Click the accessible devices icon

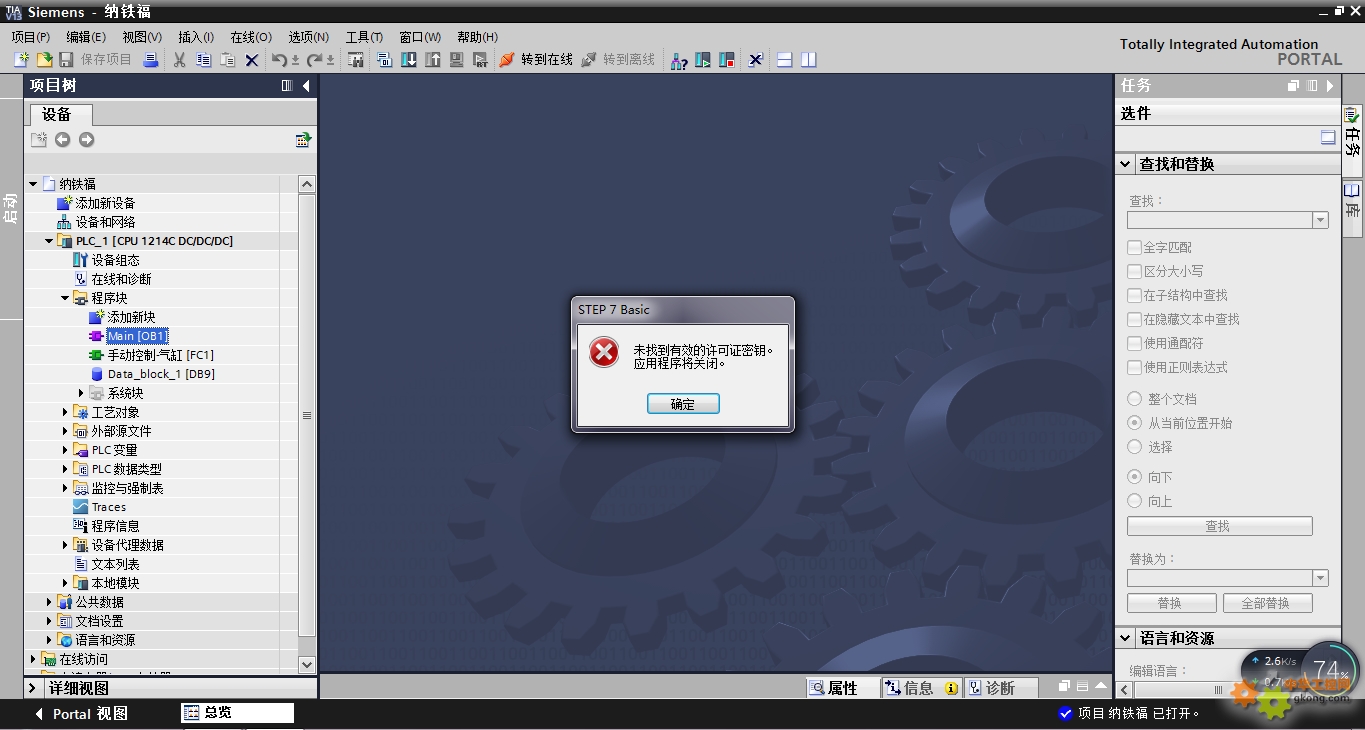point(679,60)
